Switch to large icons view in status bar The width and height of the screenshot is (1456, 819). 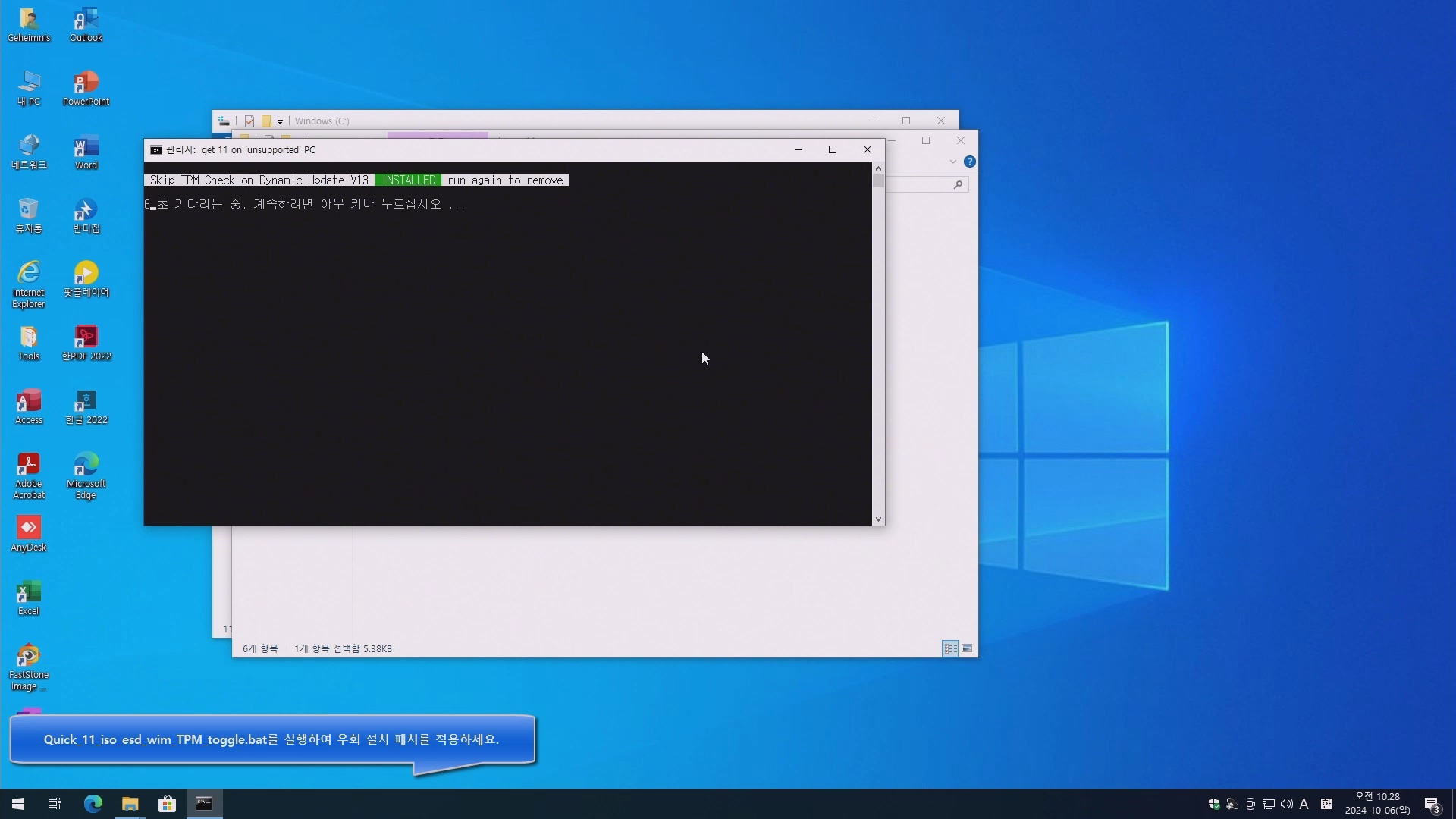tap(967, 648)
